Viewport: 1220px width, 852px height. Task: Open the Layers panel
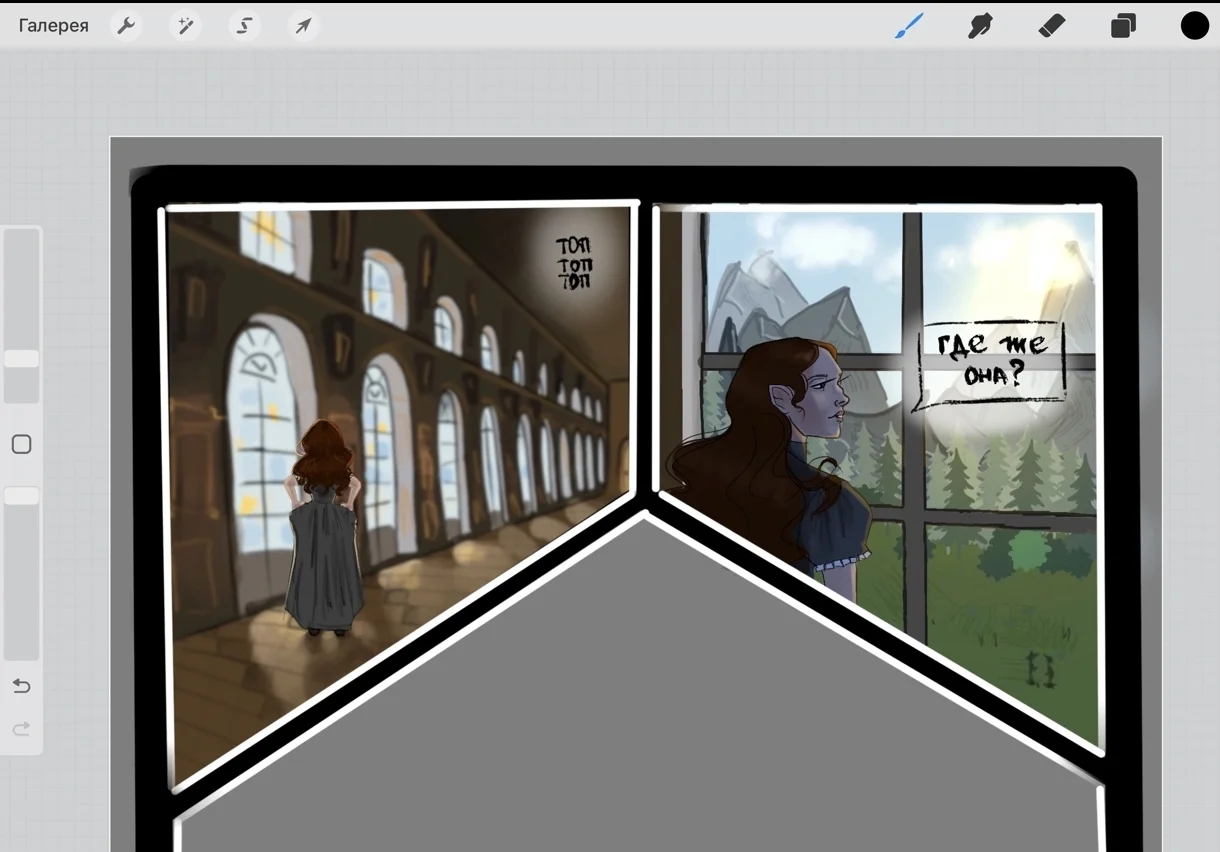[1123, 26]
